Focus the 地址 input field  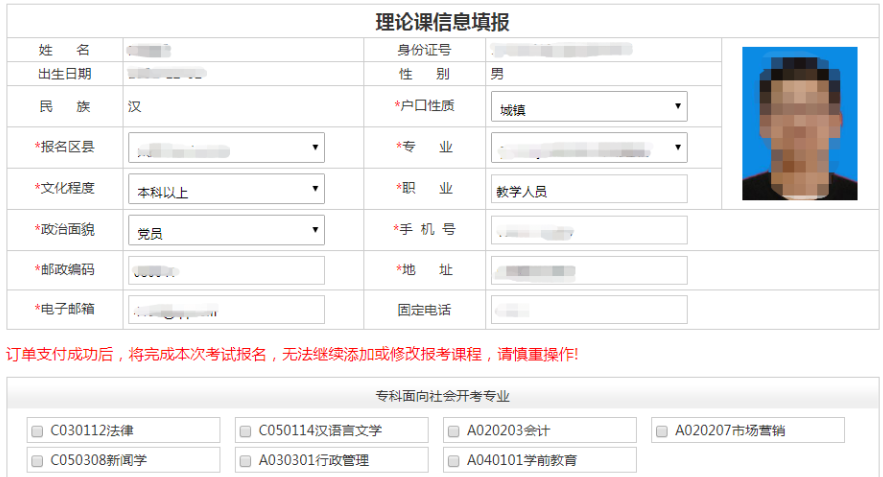pyautogui.click(x=588, y=271)
